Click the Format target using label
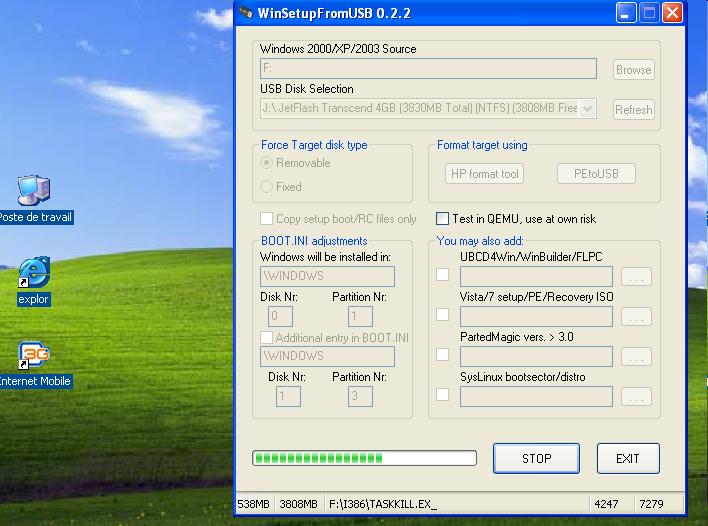 (x=482, y=145)
